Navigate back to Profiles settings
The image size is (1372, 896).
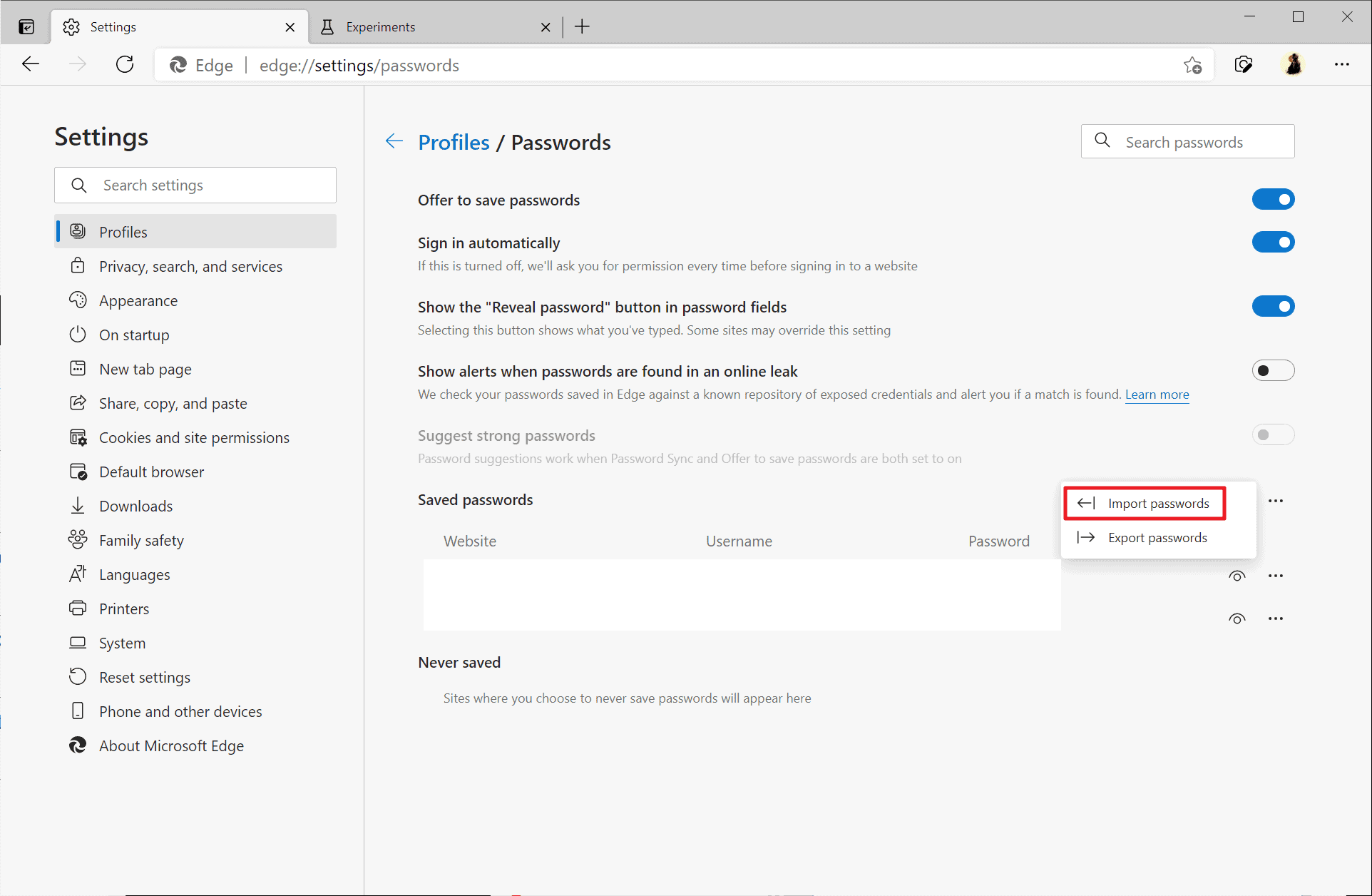tap(454, 142)
